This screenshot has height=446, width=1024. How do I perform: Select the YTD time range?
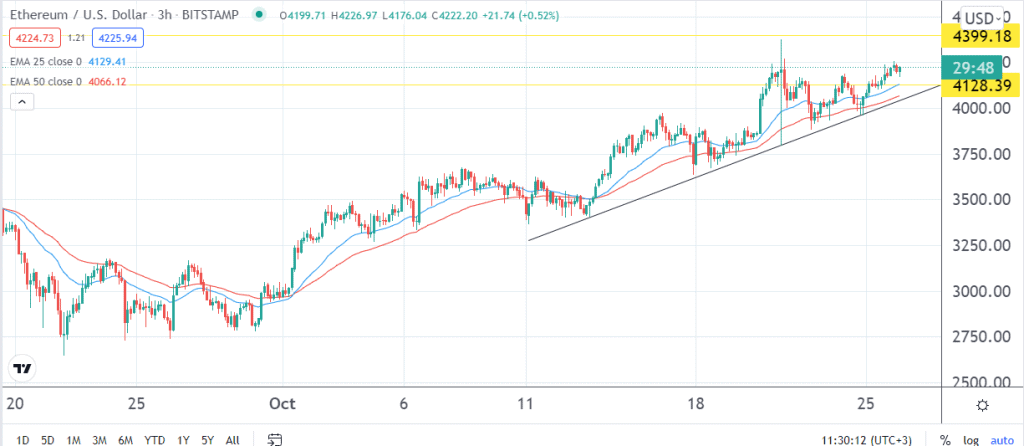pos(155,440)
